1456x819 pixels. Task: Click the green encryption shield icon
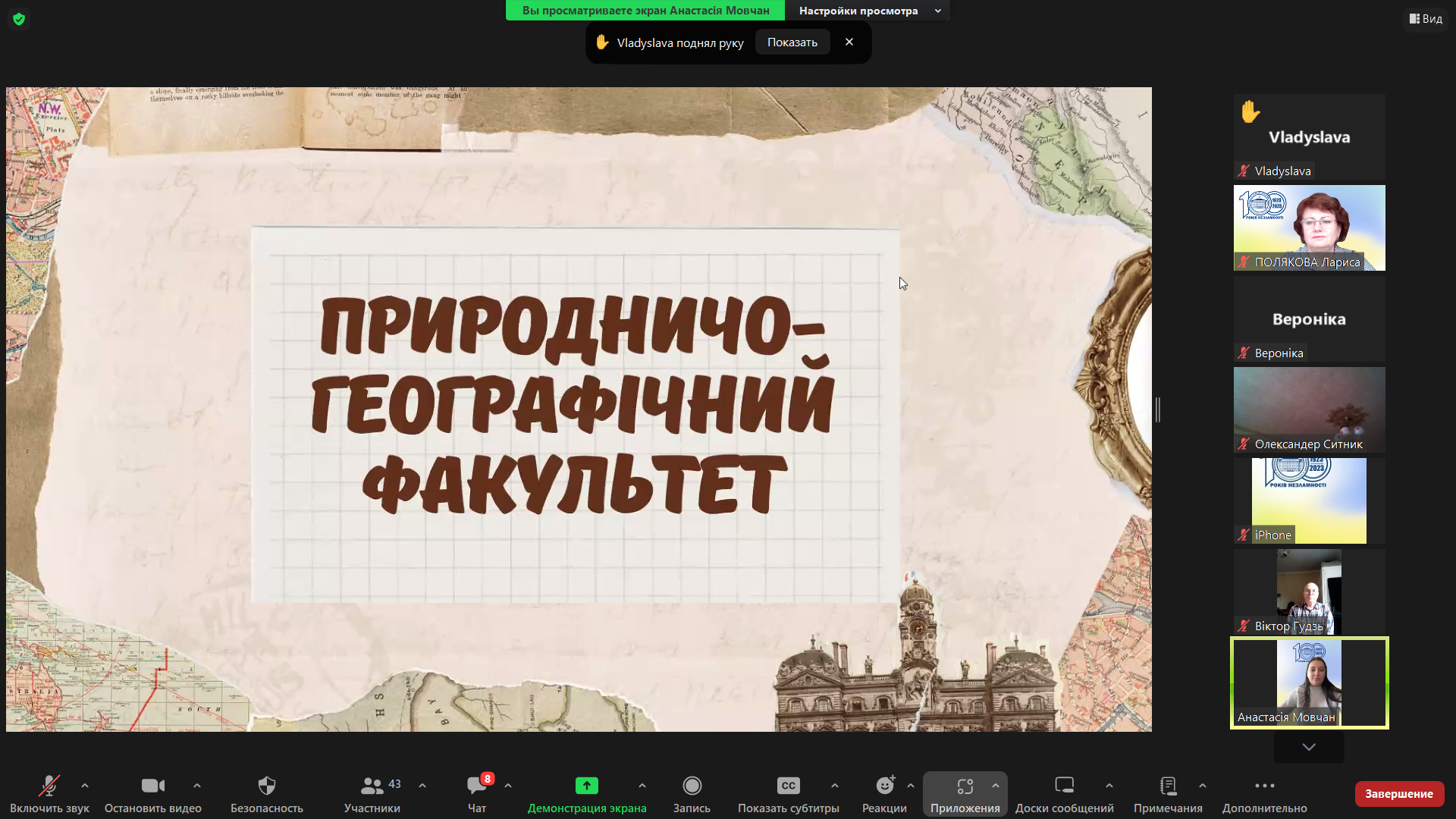pos(19,19)
